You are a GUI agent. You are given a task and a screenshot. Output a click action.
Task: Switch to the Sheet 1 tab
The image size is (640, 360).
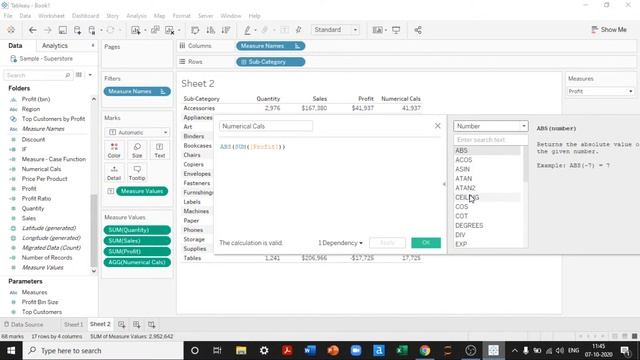73,324
